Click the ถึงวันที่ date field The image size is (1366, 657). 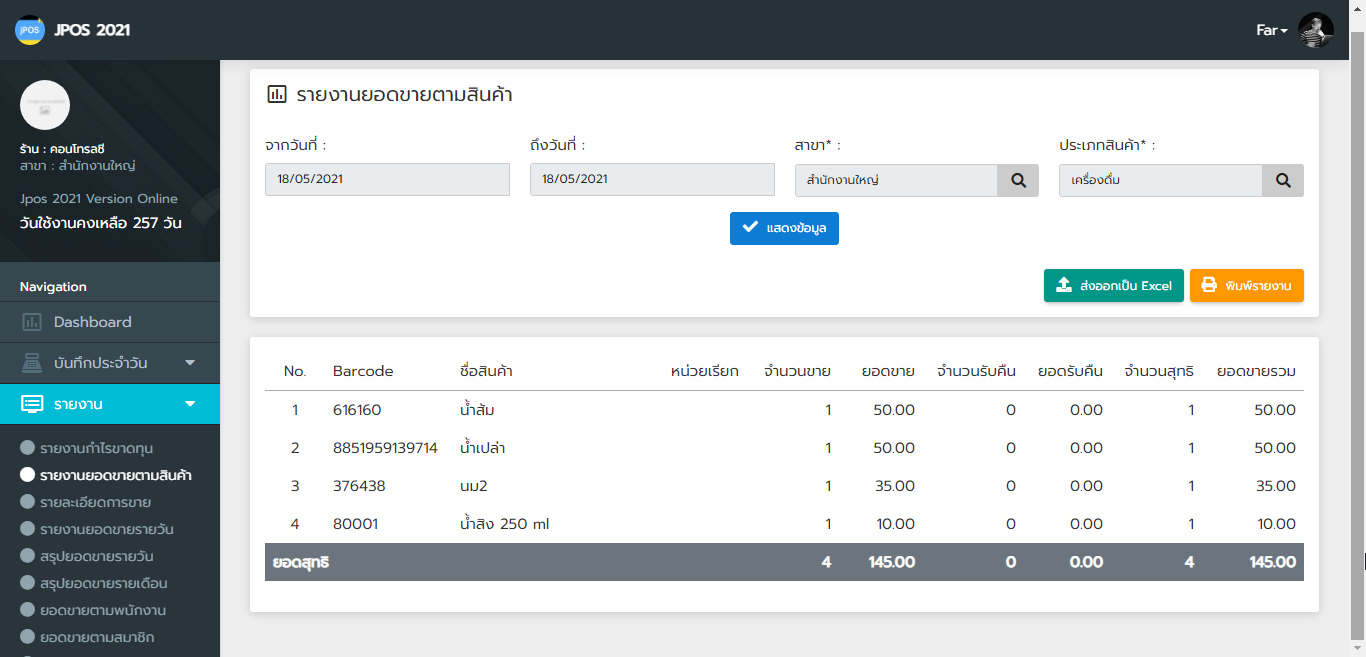[652, 180]
